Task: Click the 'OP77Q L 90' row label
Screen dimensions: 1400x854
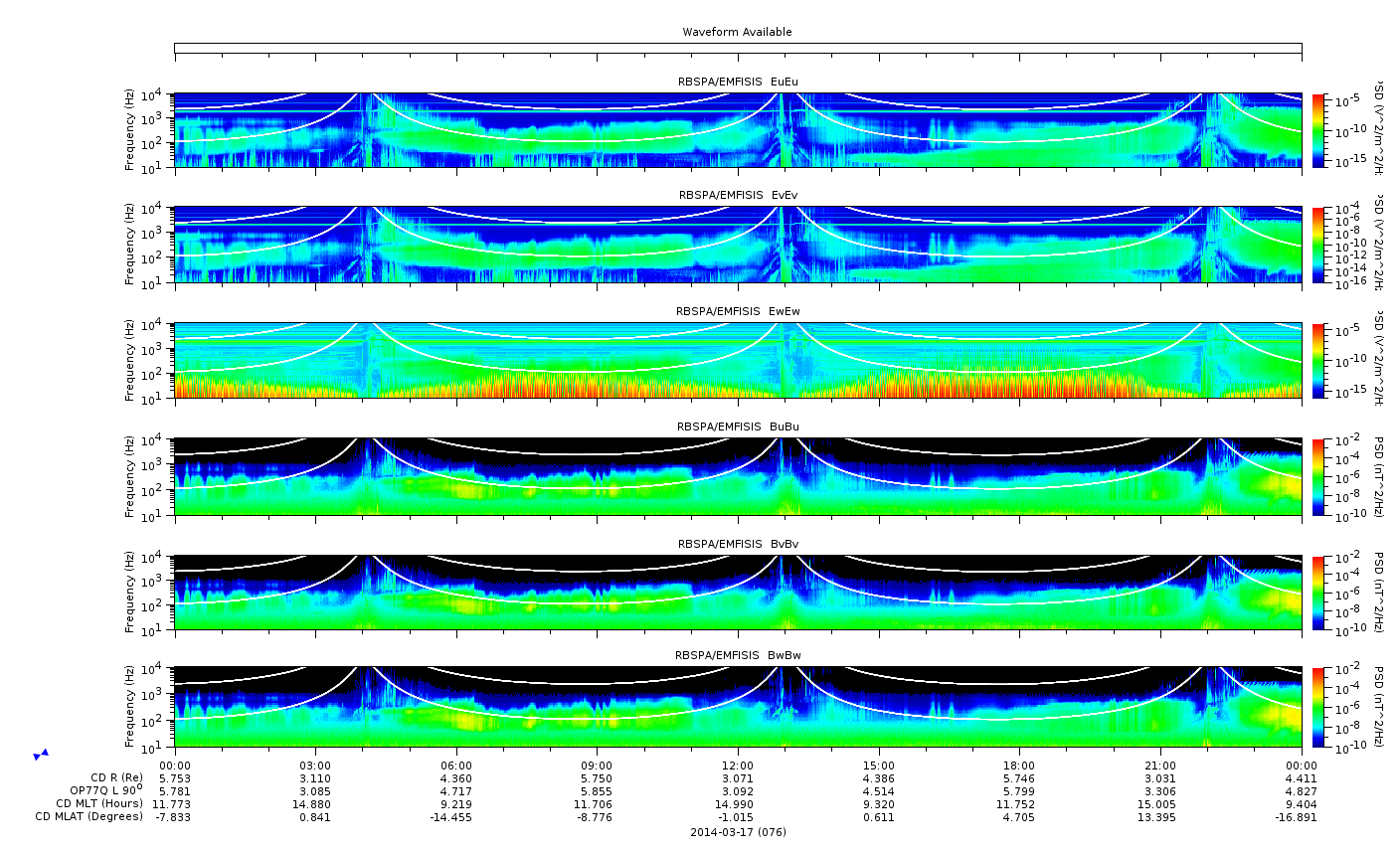Action: point(104,790)
